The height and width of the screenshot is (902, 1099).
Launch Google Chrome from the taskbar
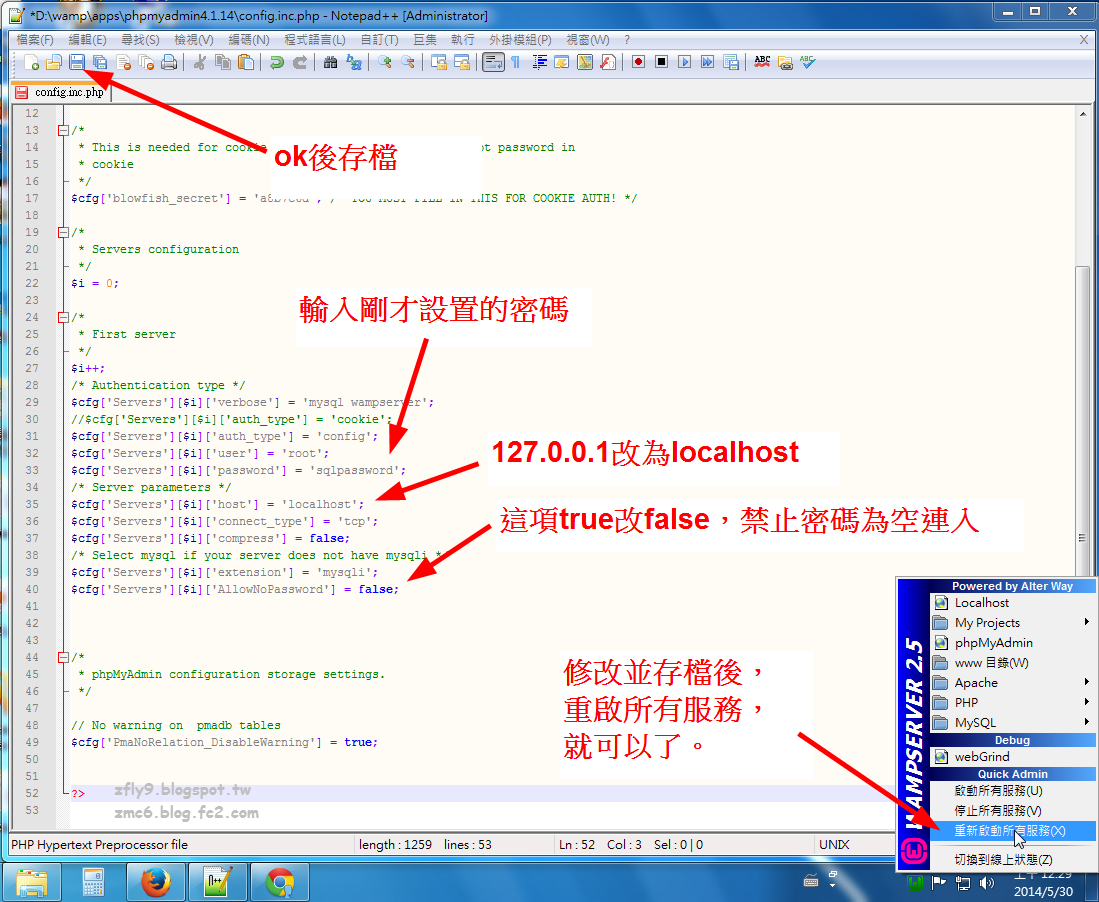(280, 882)
